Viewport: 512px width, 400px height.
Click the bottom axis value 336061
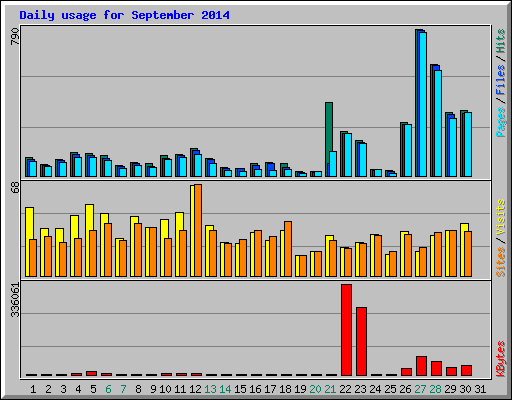point(15,300)
